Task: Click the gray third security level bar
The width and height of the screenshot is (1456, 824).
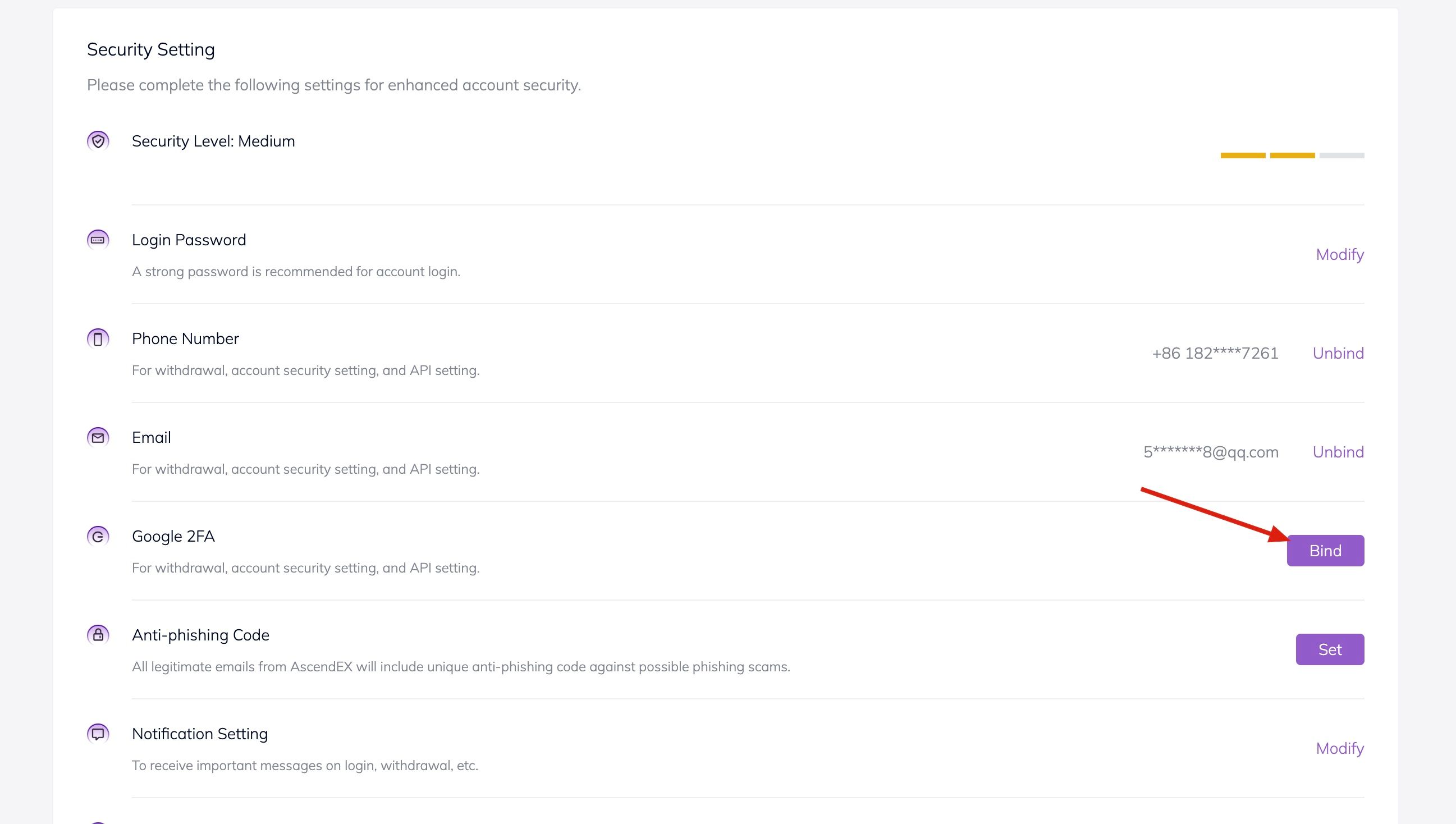Action: coord(1341,155)
